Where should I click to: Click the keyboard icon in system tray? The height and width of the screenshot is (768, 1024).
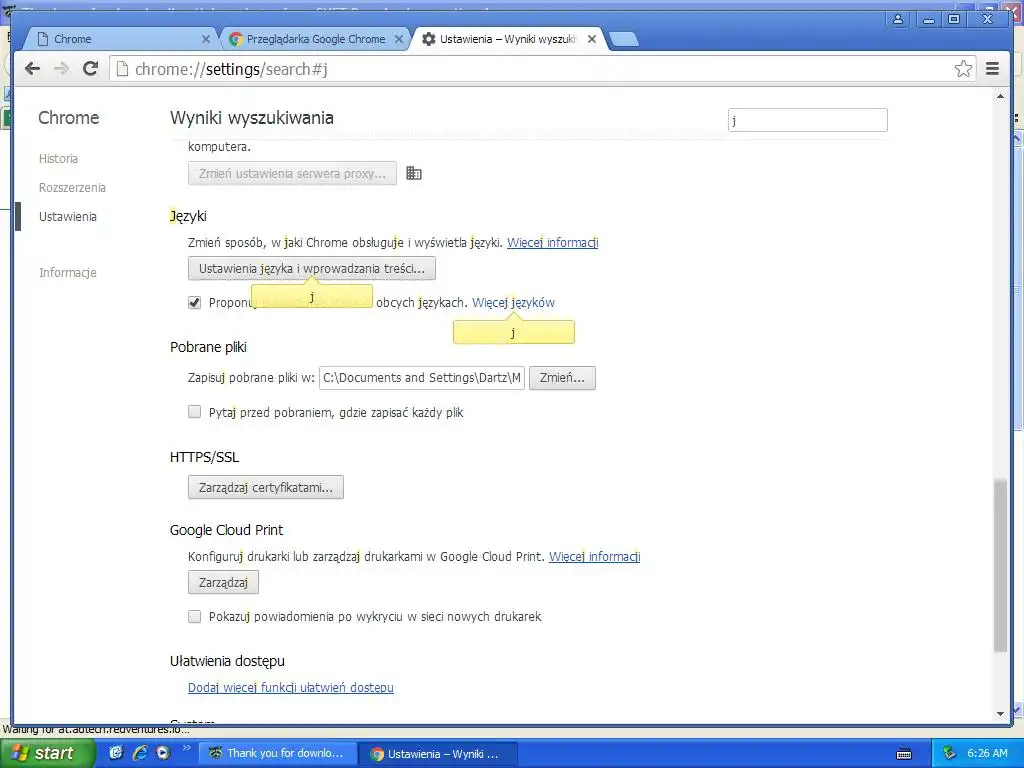pos(904,754)
